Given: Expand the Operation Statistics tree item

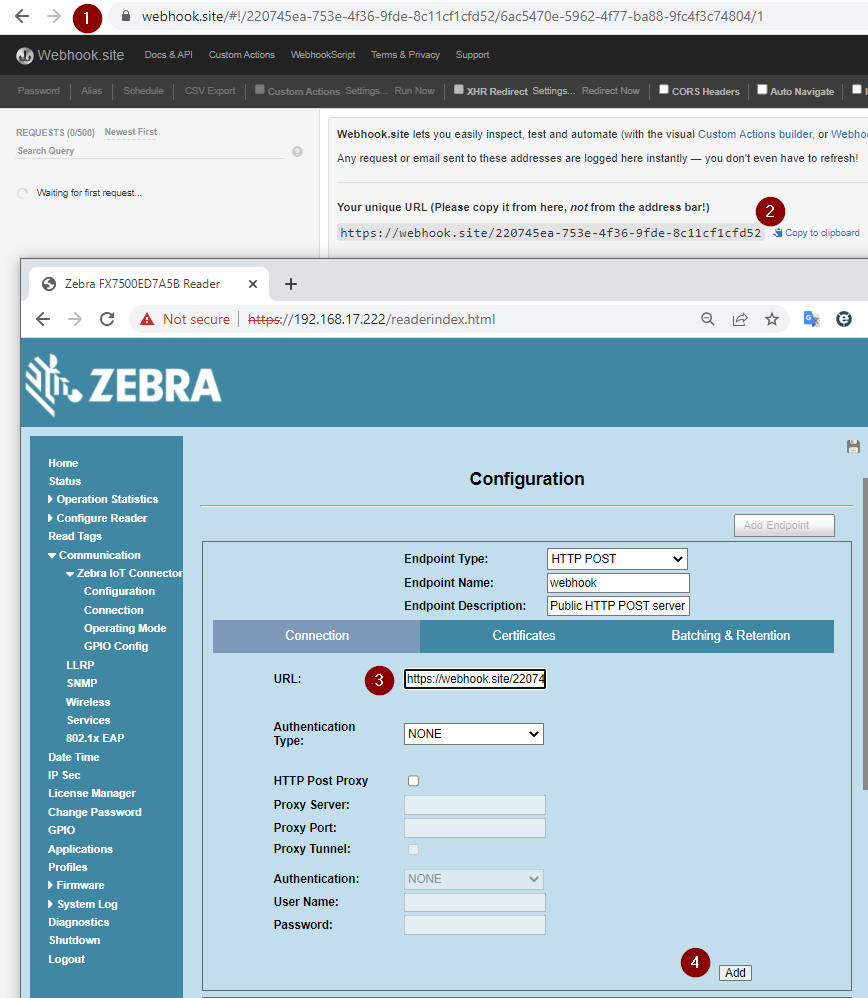Looking at the screenshot, I should tap(106, 499).
